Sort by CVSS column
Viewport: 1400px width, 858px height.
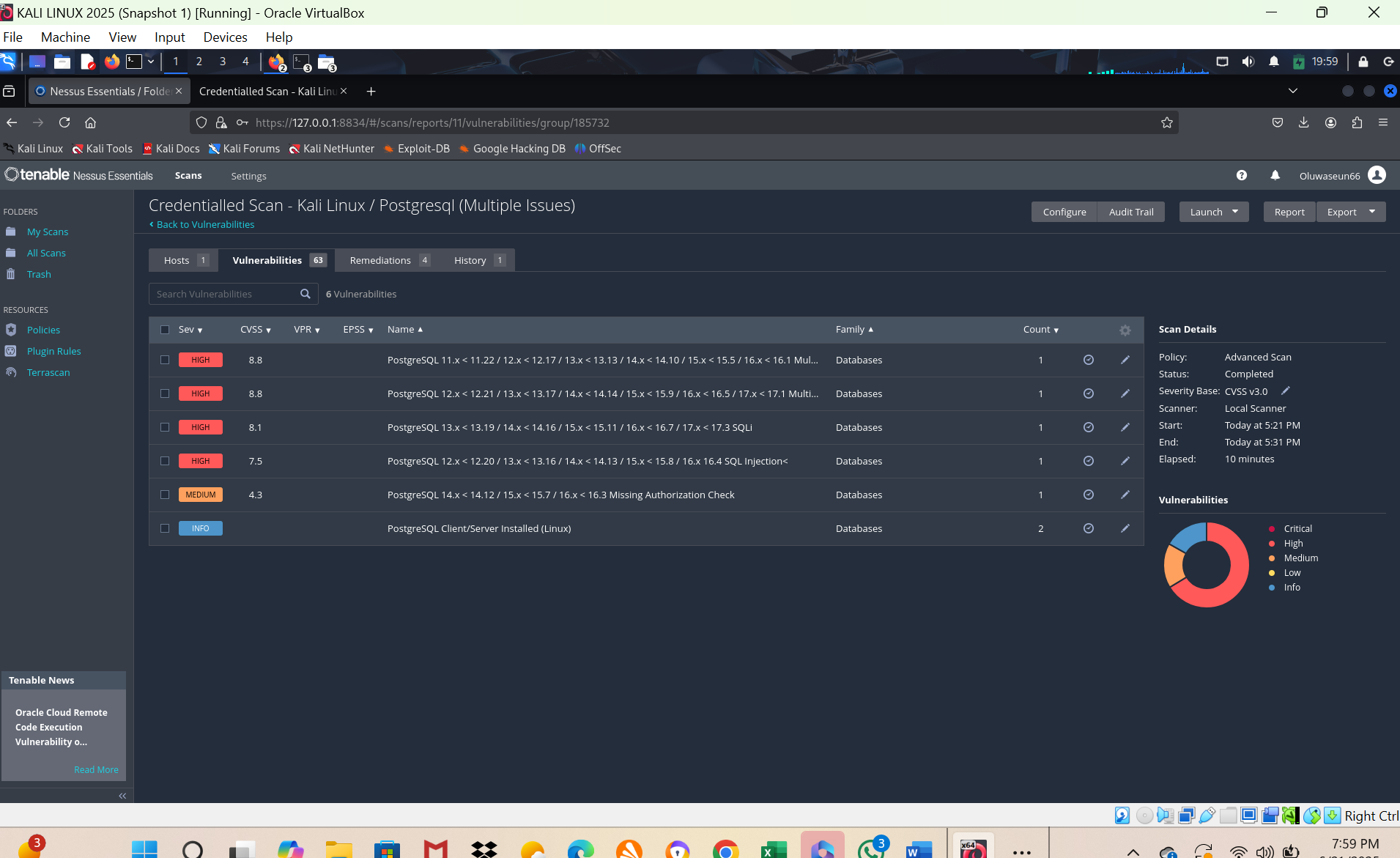256,330
